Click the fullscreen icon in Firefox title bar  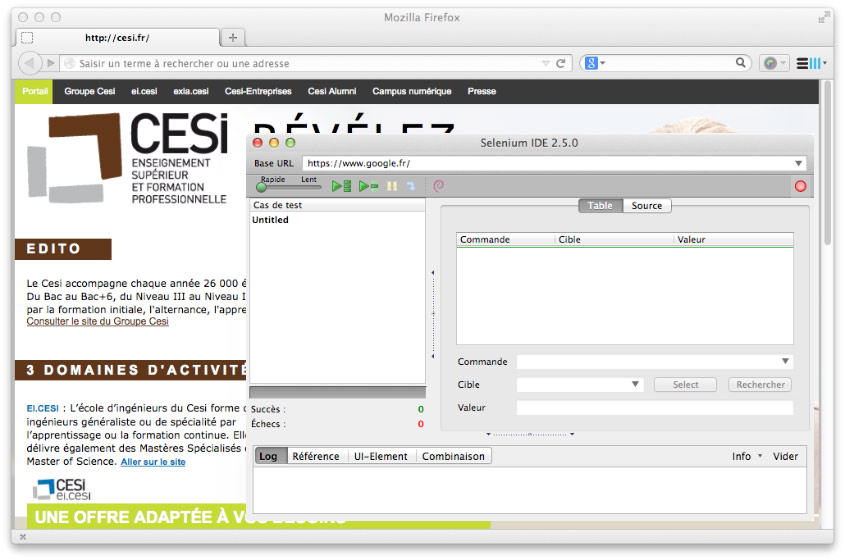(x=823, y=18)
